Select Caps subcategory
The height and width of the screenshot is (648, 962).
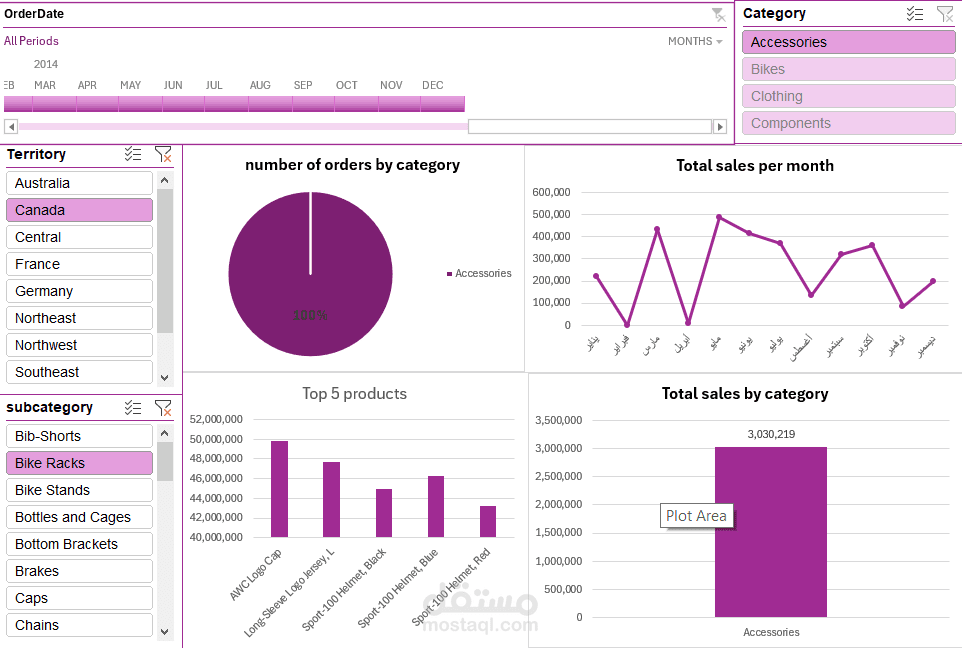[79, 598]
